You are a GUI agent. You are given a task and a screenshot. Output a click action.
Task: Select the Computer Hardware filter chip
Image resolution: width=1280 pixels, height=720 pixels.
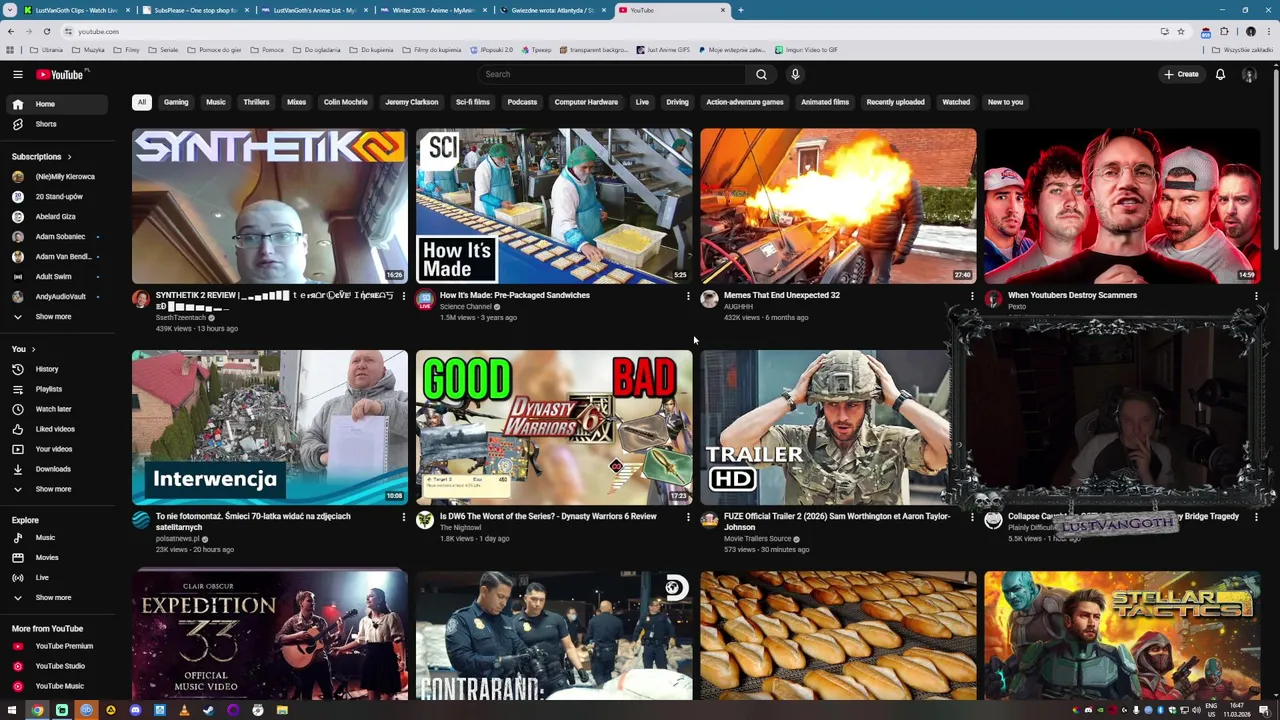tap(586, 102)
